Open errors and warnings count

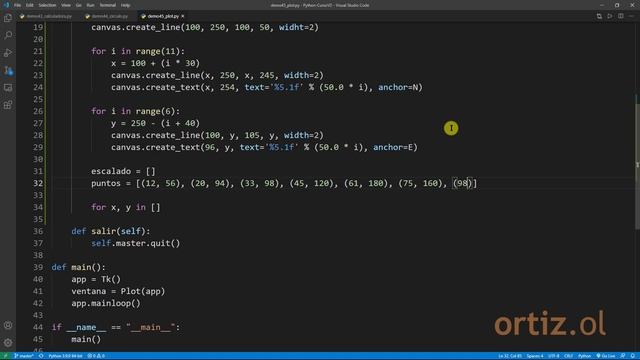(96, 356)
